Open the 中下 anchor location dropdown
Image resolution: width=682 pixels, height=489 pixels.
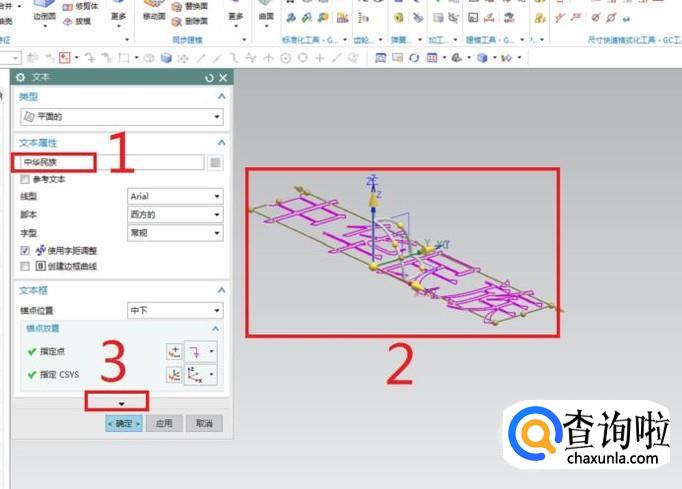175,310
